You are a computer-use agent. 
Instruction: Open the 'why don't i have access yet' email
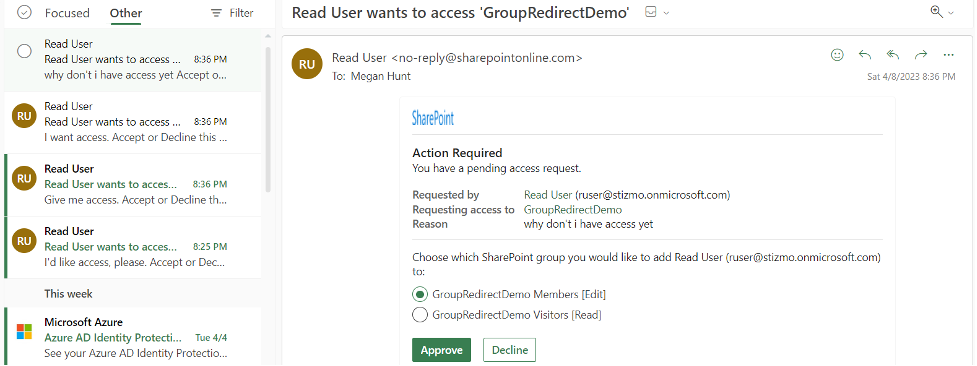pyautogui.click(x=133, y=60)
